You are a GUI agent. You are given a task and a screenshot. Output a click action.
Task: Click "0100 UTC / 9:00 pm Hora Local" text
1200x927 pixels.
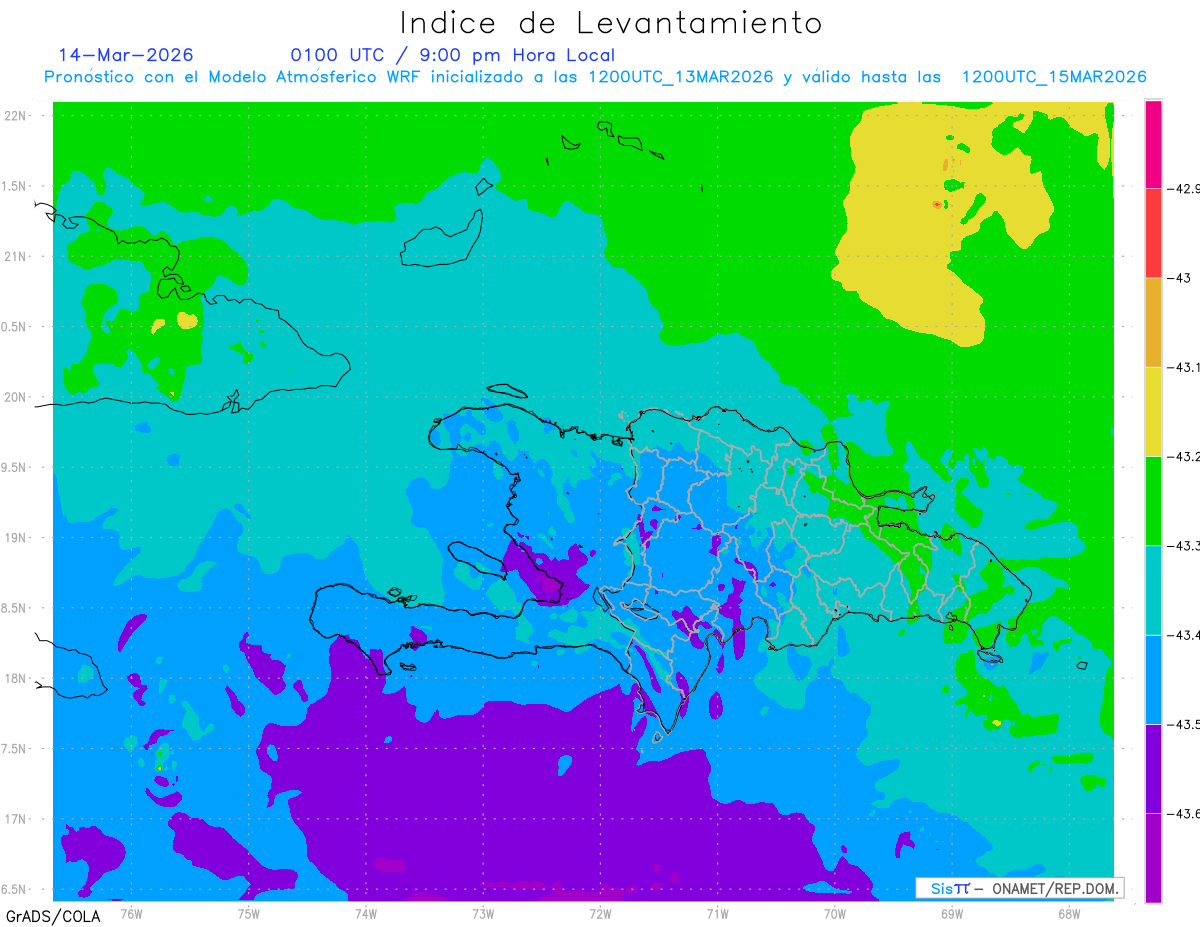point(453,55)
